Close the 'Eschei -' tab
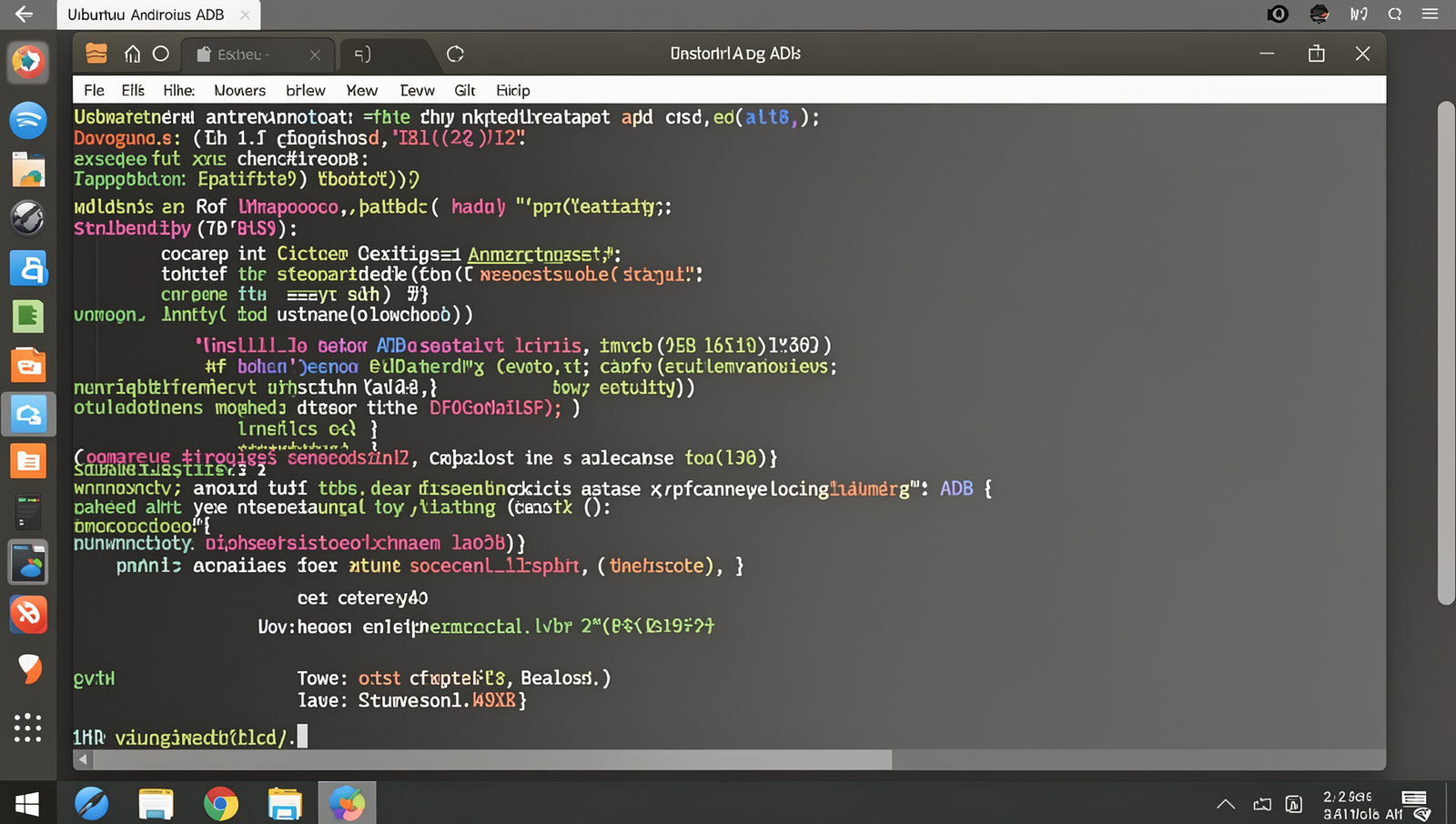Image resolution: width=1456 pixels, height=824 pixels. 315,55
